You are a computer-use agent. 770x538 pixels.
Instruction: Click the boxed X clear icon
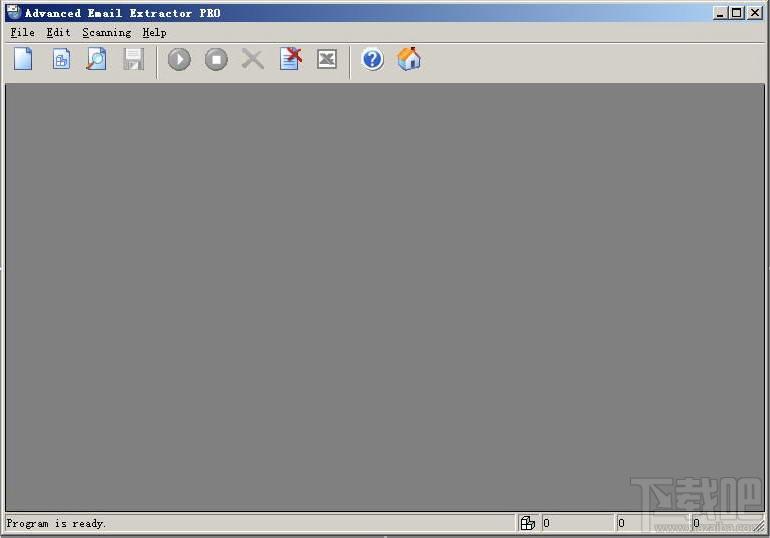click(x=327, y=59)
